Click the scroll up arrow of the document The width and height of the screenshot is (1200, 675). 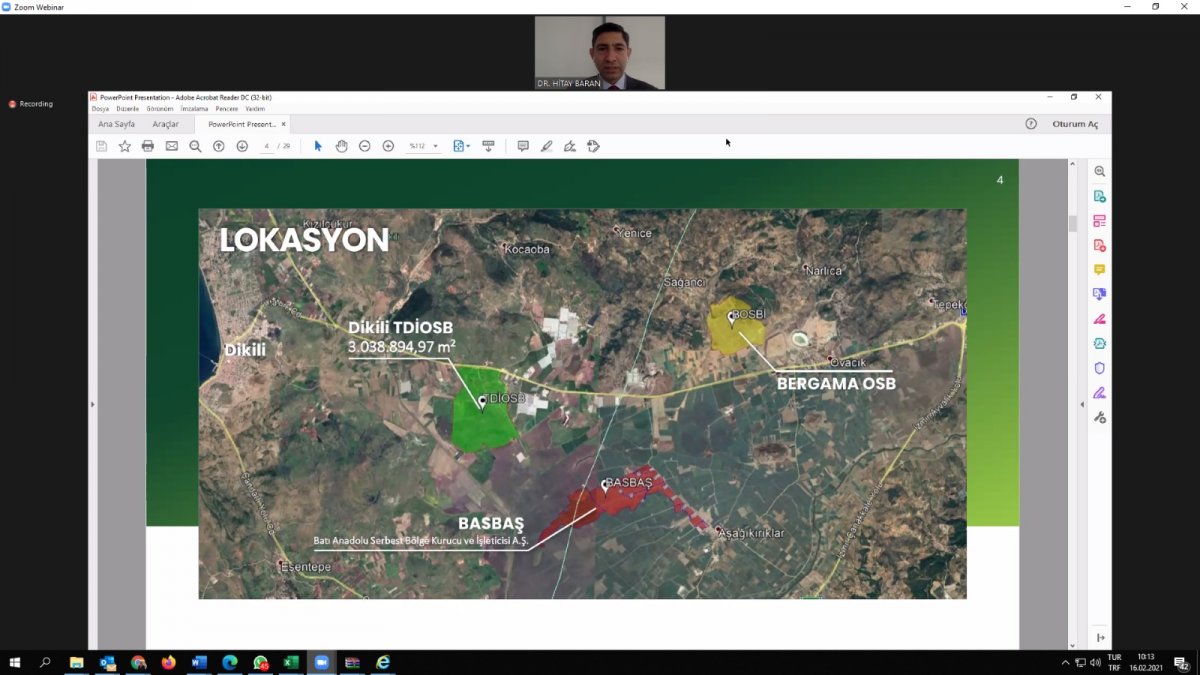1073,163
